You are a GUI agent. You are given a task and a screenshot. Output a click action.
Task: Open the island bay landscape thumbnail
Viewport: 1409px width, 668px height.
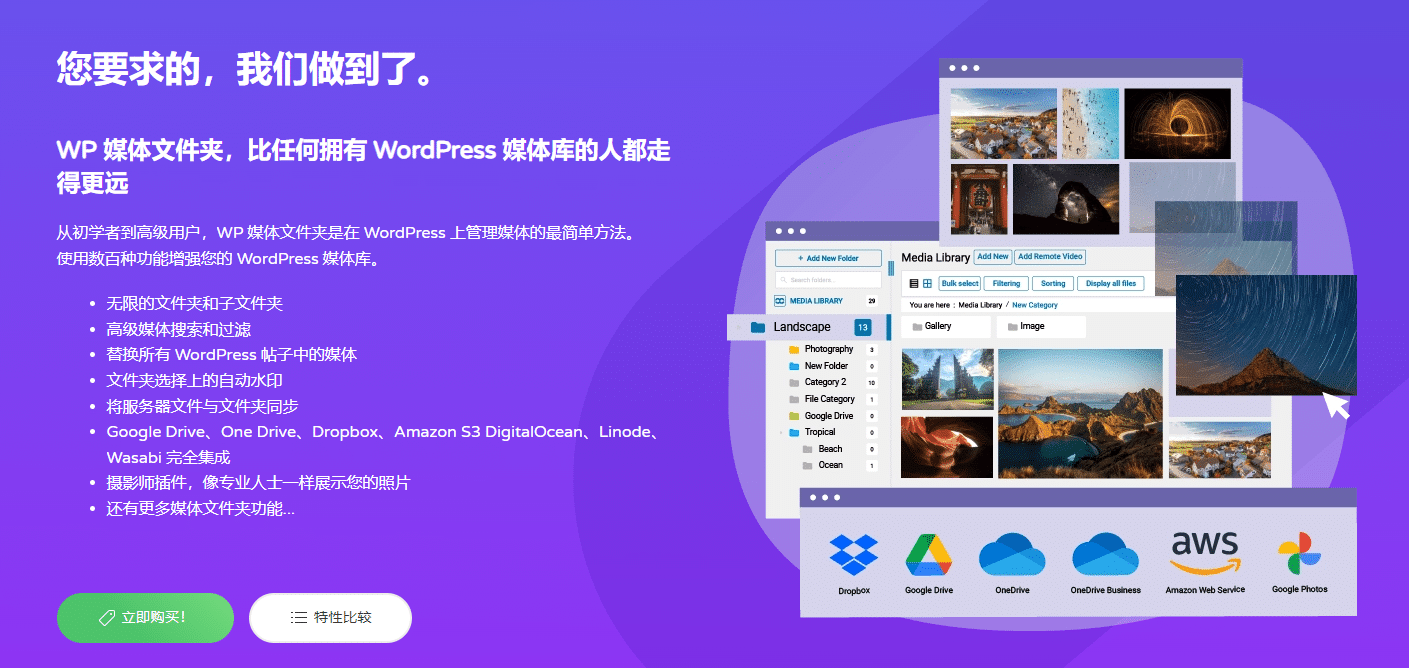click(1080, 413)
